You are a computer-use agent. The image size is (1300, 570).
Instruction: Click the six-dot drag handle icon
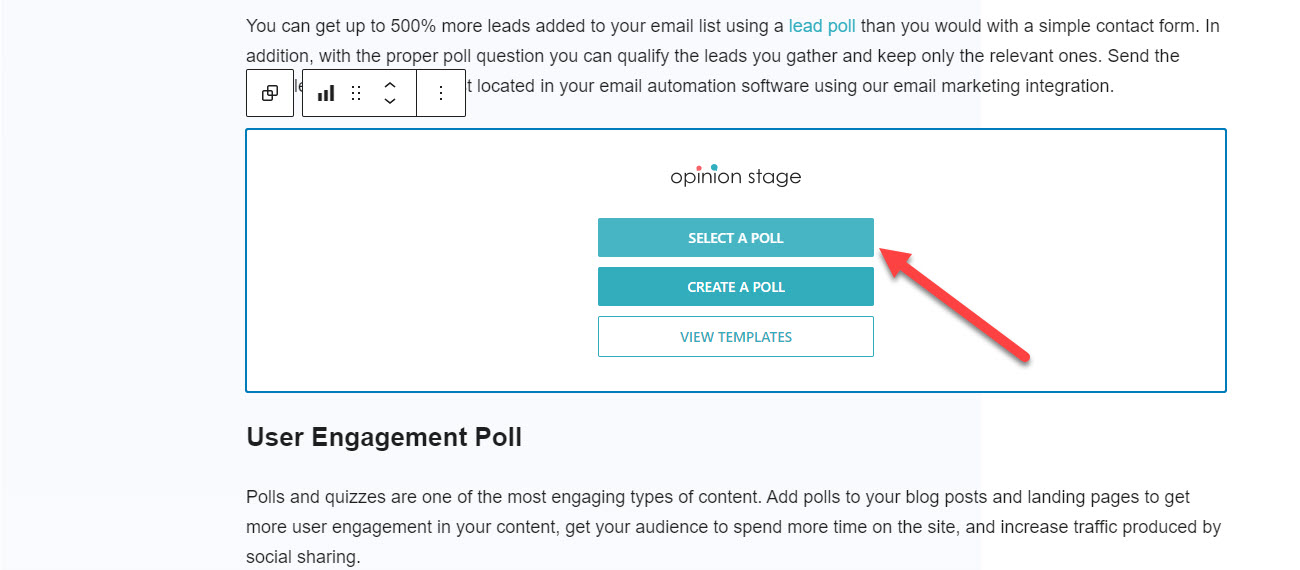click(356, 93)
